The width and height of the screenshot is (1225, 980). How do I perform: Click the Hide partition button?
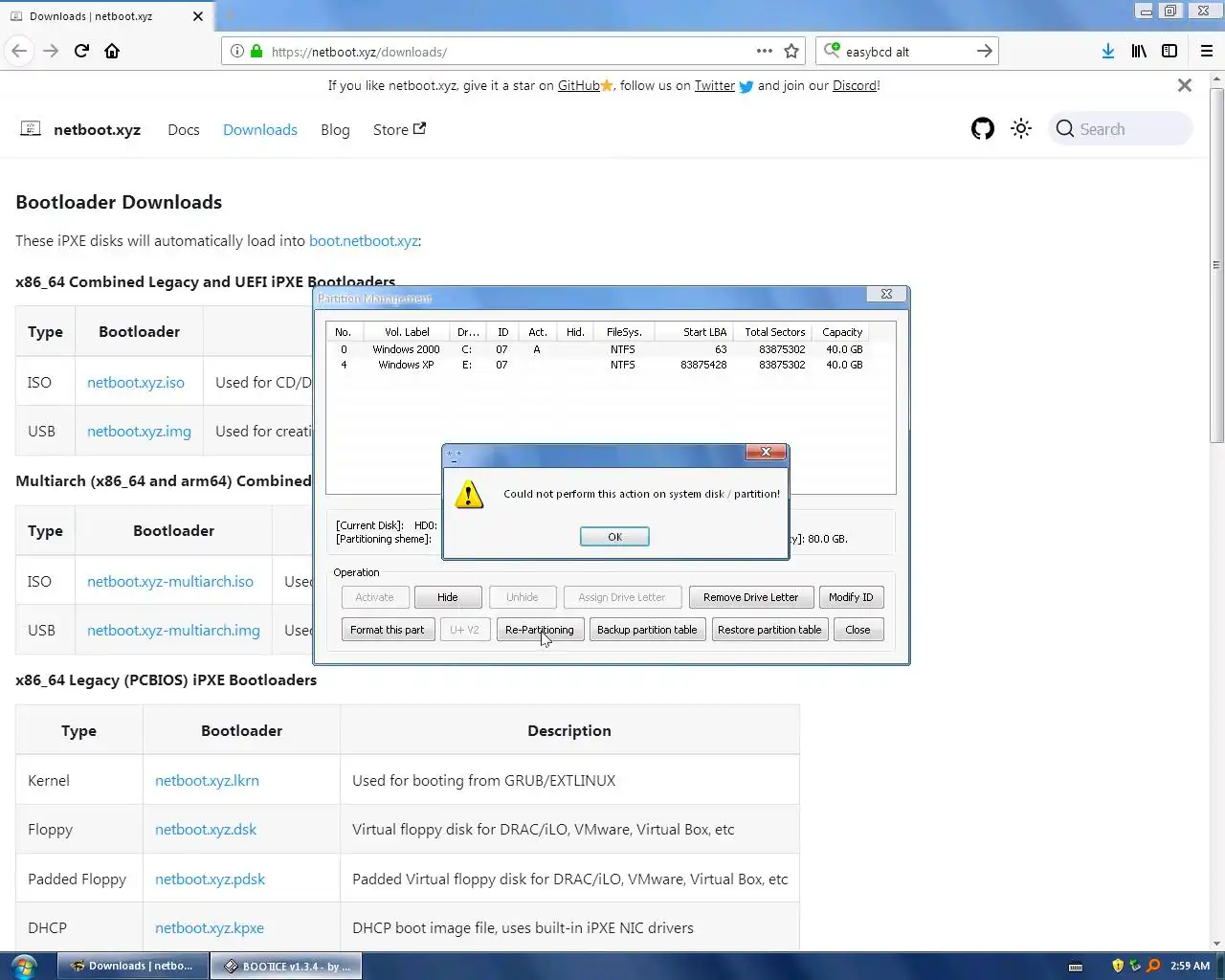448,597
